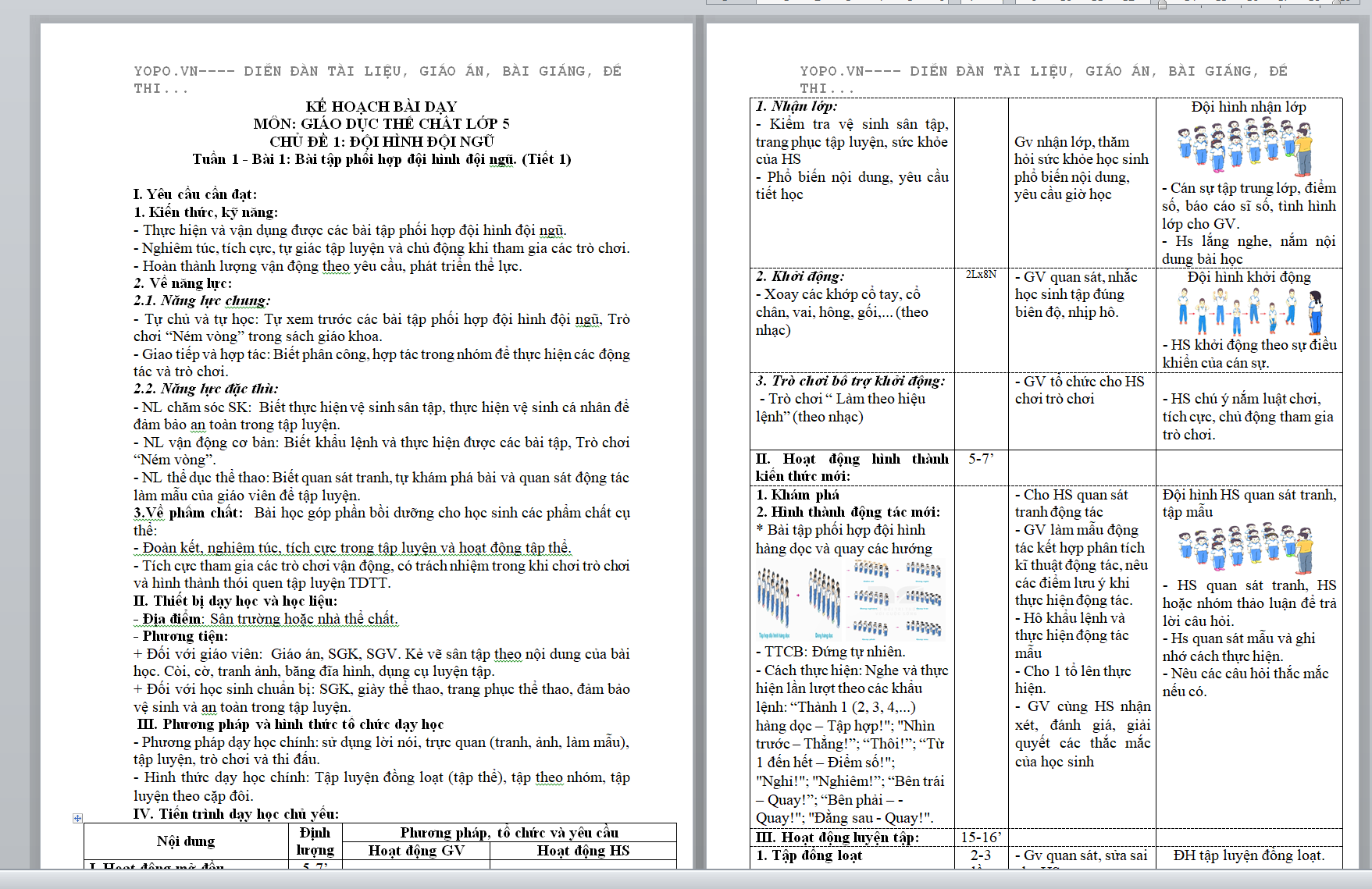This screenshot has width=1372, height=889.
Task: Click the 'Phương pháp, tổ chức và yêu cầu' header
Action: point(509,833)
